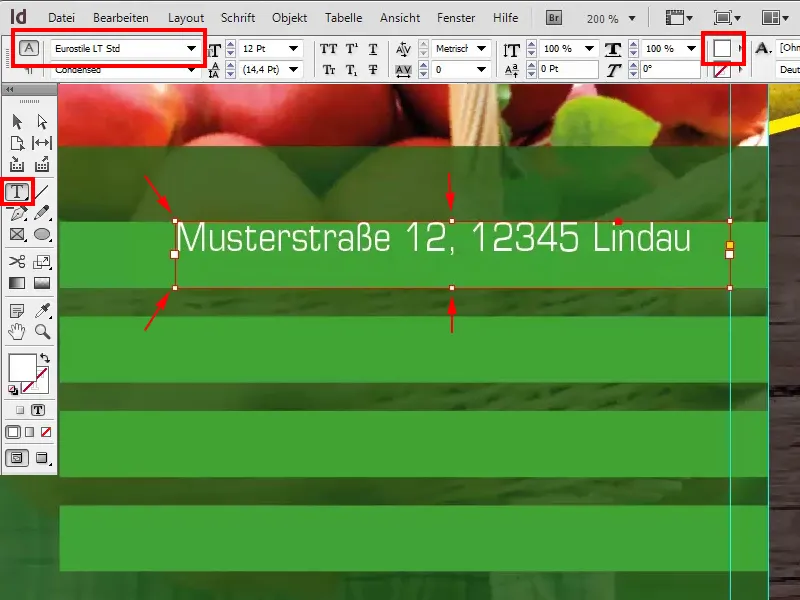This screenshot has width=800, height=600.
Task: Open the Tabelle menu
Action: (343, 18)
